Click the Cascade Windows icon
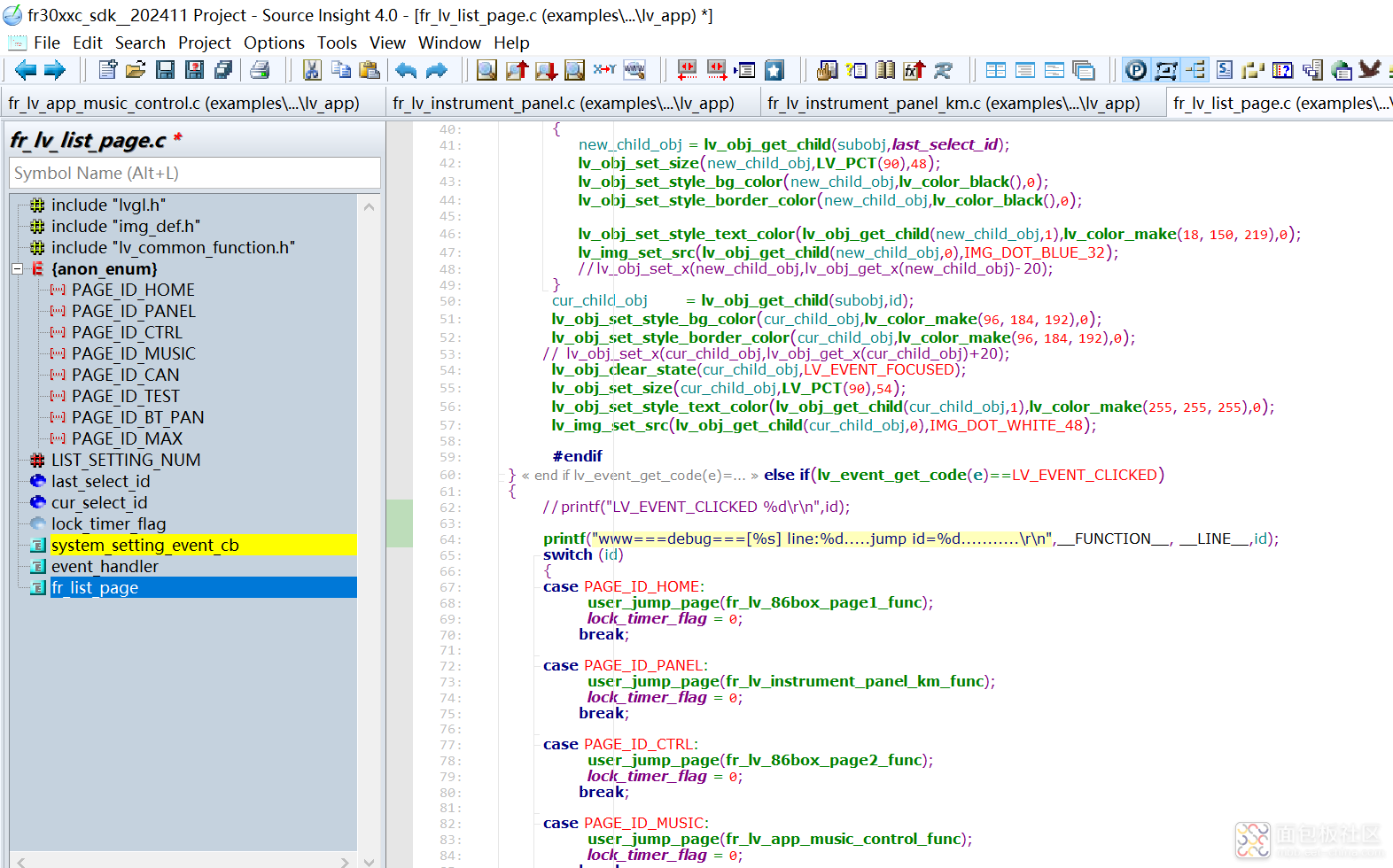 (x=1083, y=70)
